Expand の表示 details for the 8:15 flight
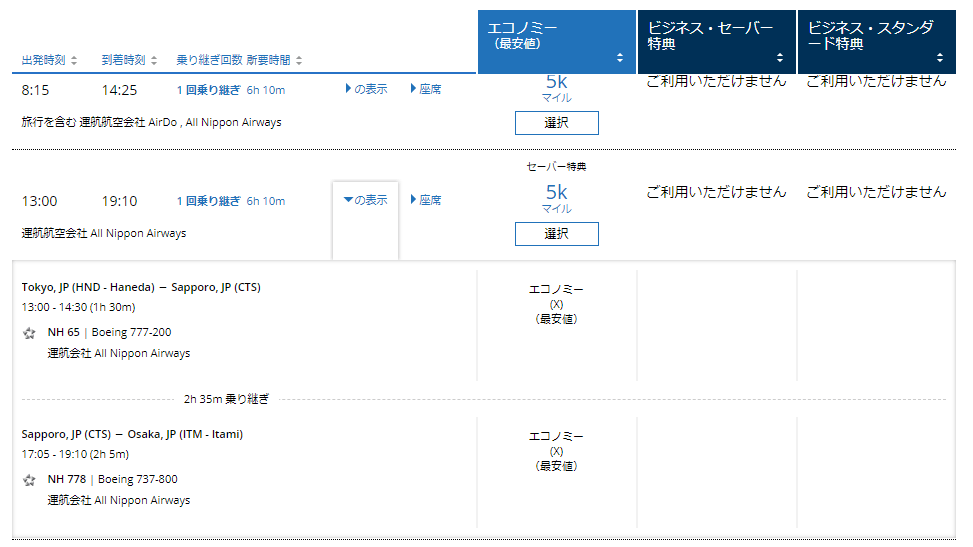Screen dimensions: 973x547 pos(366,89)
